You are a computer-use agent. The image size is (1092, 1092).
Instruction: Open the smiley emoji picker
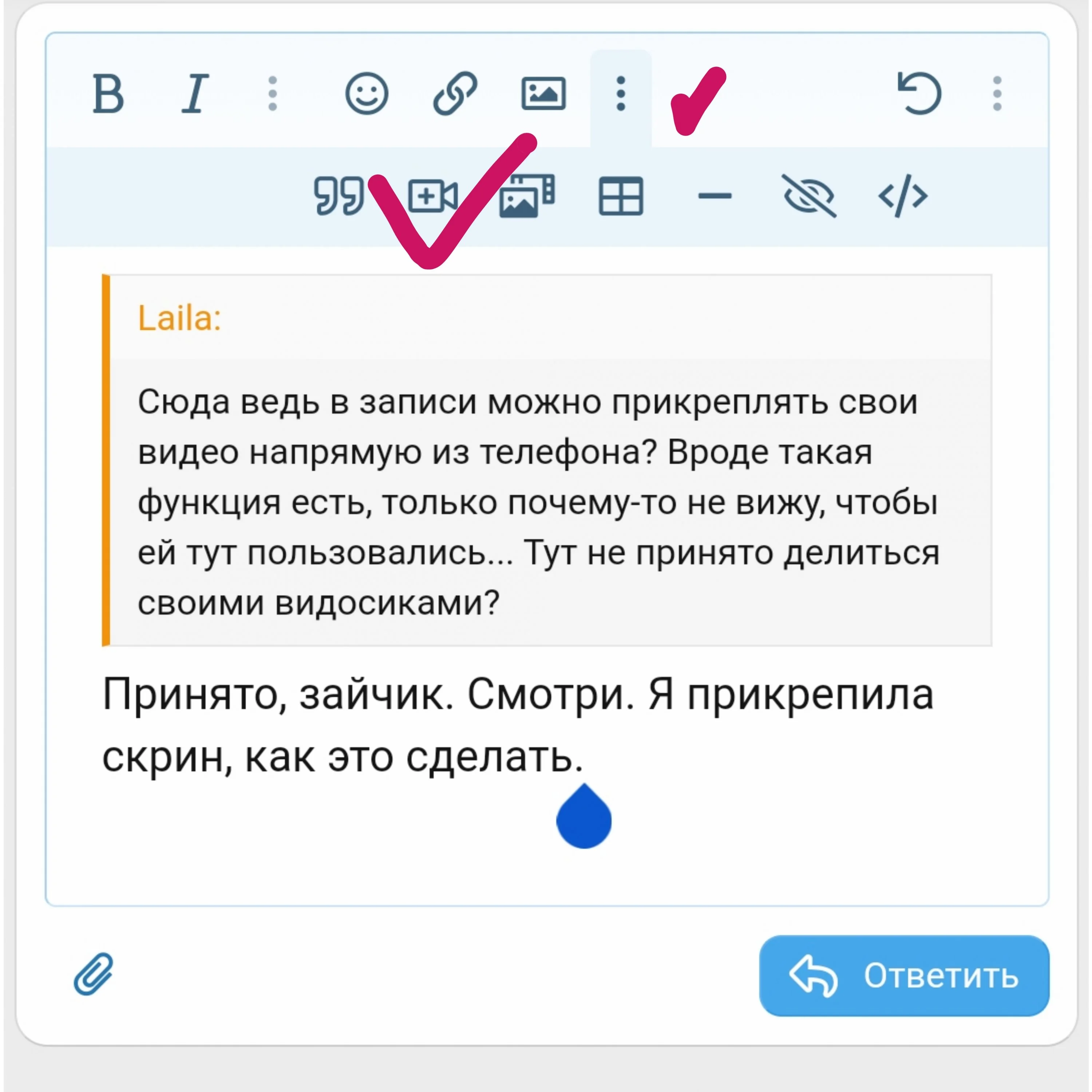pyautogui.click(x=367, y=94)
